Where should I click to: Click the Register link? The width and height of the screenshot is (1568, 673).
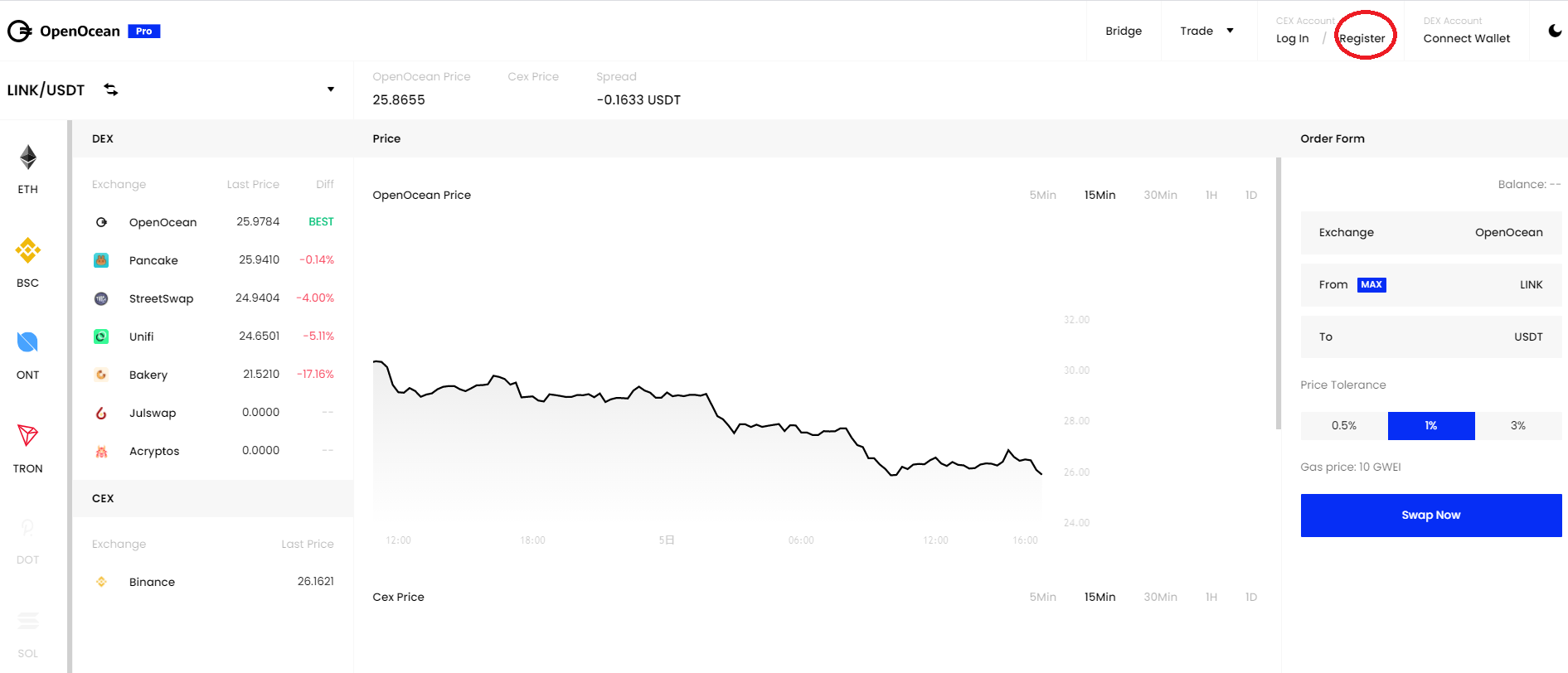(x=1362, y=38)
